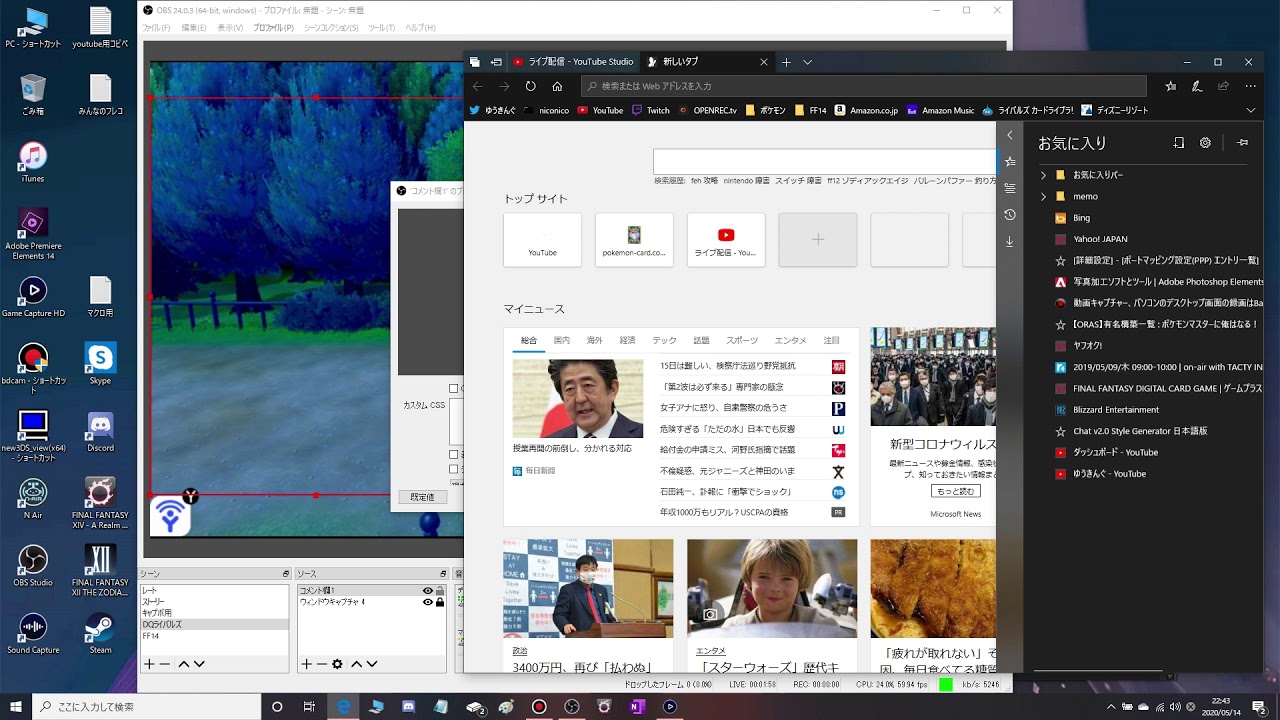Expand memo folder in favorites
Screen dimensions: 1280x720
[1044, 196]
